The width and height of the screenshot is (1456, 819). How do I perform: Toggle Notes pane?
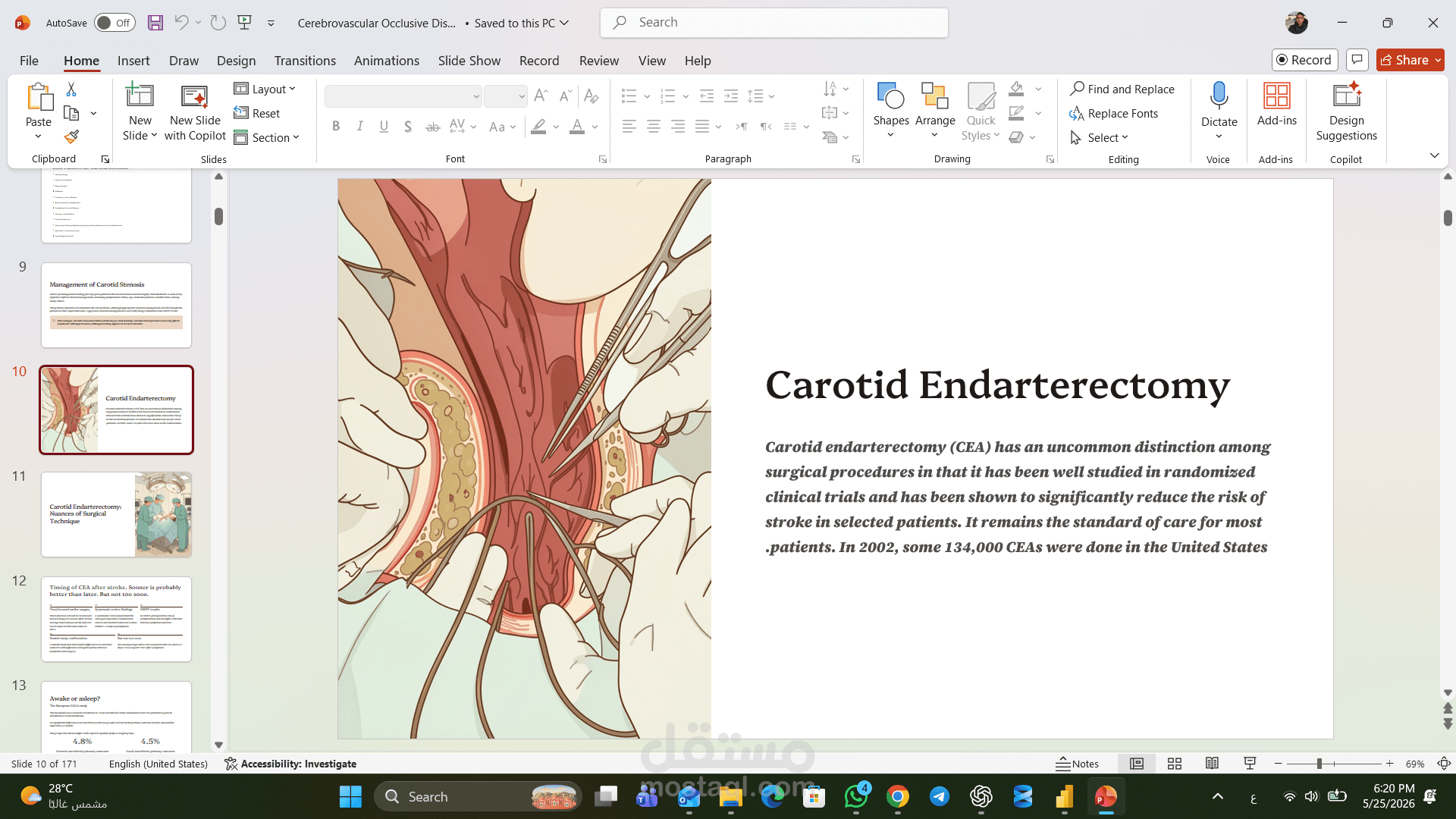point(1077,764)
